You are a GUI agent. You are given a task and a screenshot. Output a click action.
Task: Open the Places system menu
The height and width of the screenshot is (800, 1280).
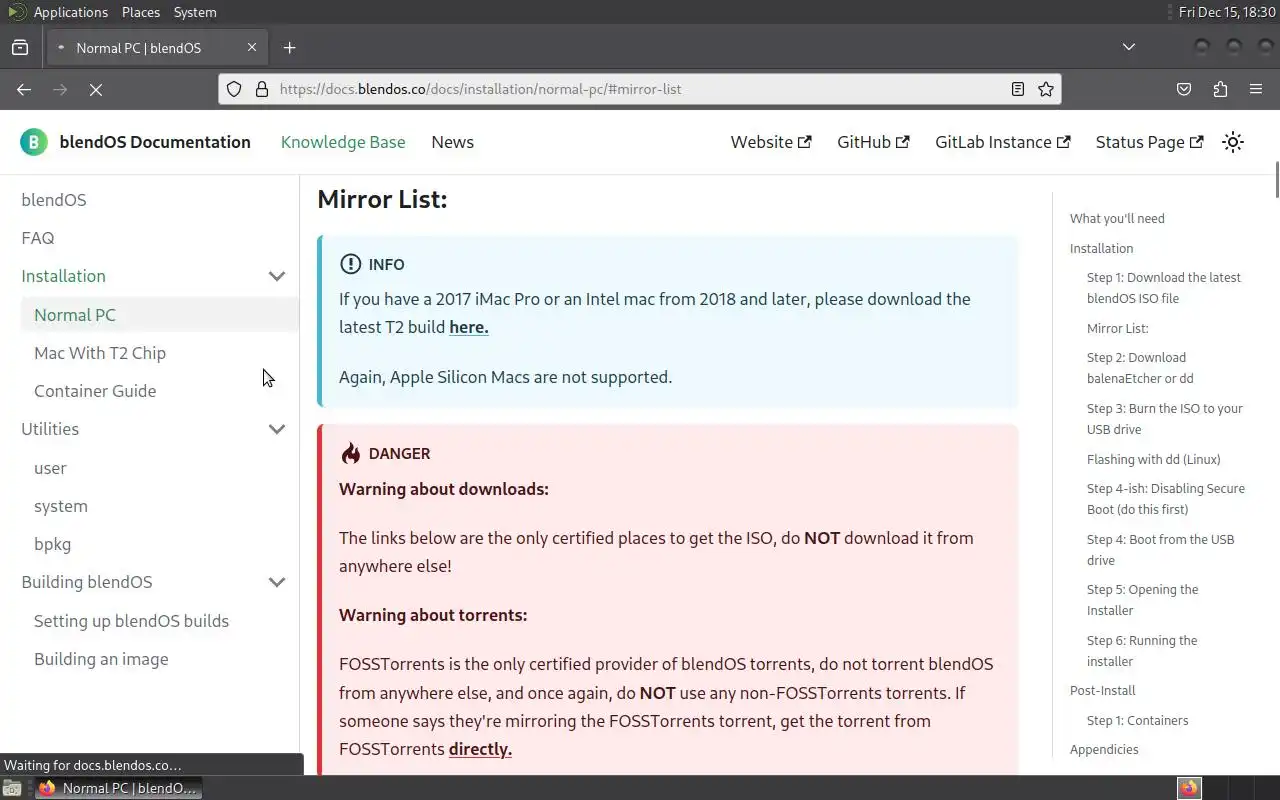pyautogui.click(x=141, y=12)
